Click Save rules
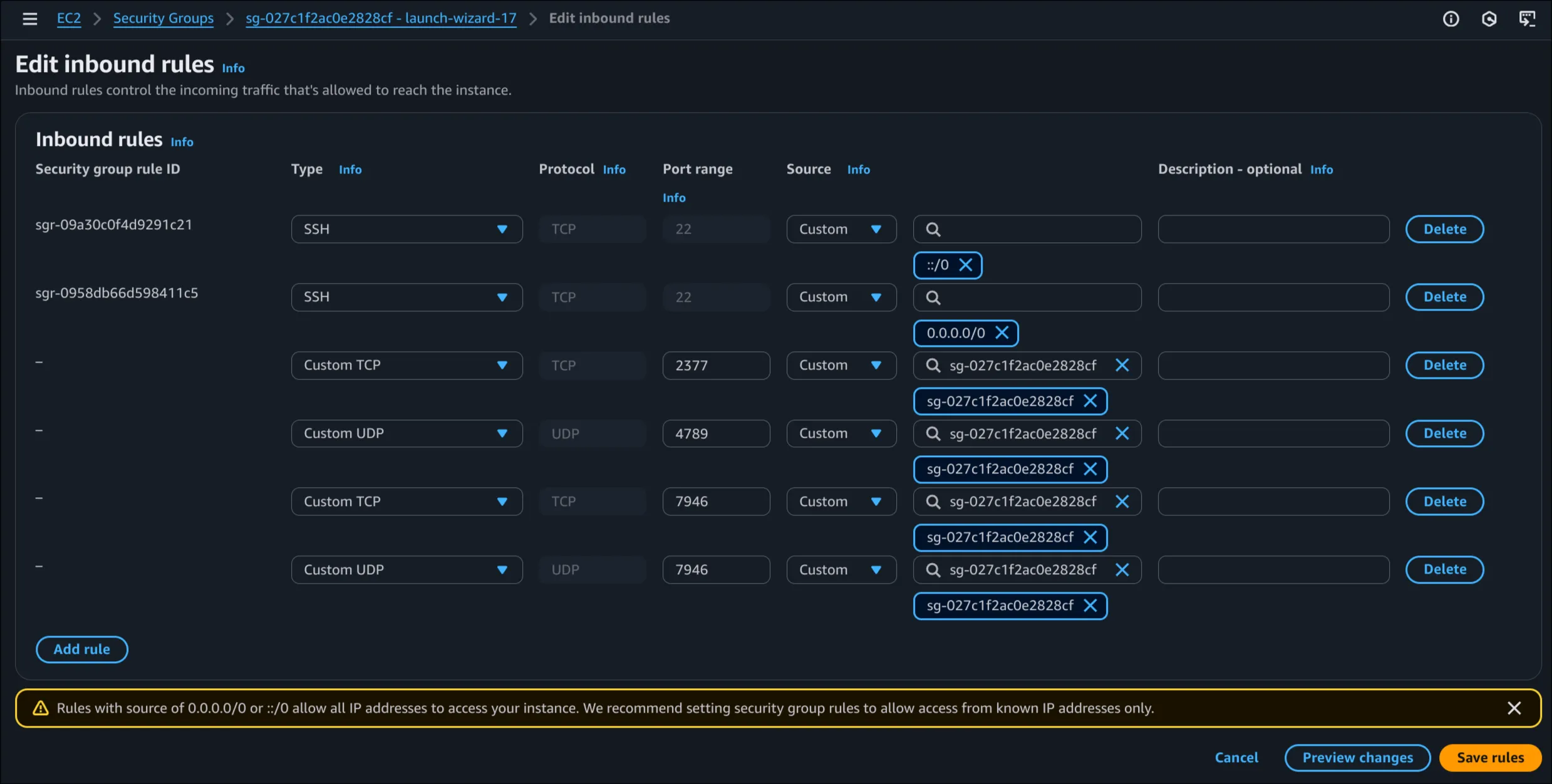Screen dimensions: 1552x784 1489,757
